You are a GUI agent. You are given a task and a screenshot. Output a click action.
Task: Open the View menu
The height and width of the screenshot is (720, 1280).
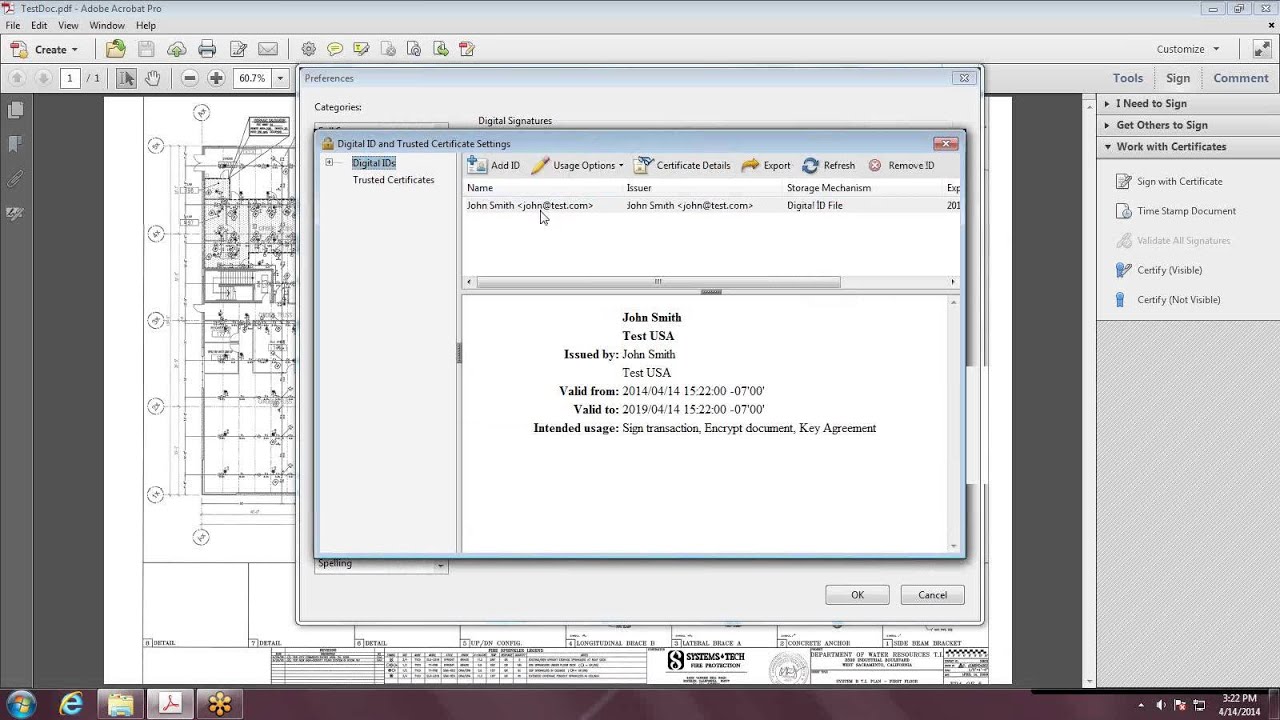click(x=68, y=25)
